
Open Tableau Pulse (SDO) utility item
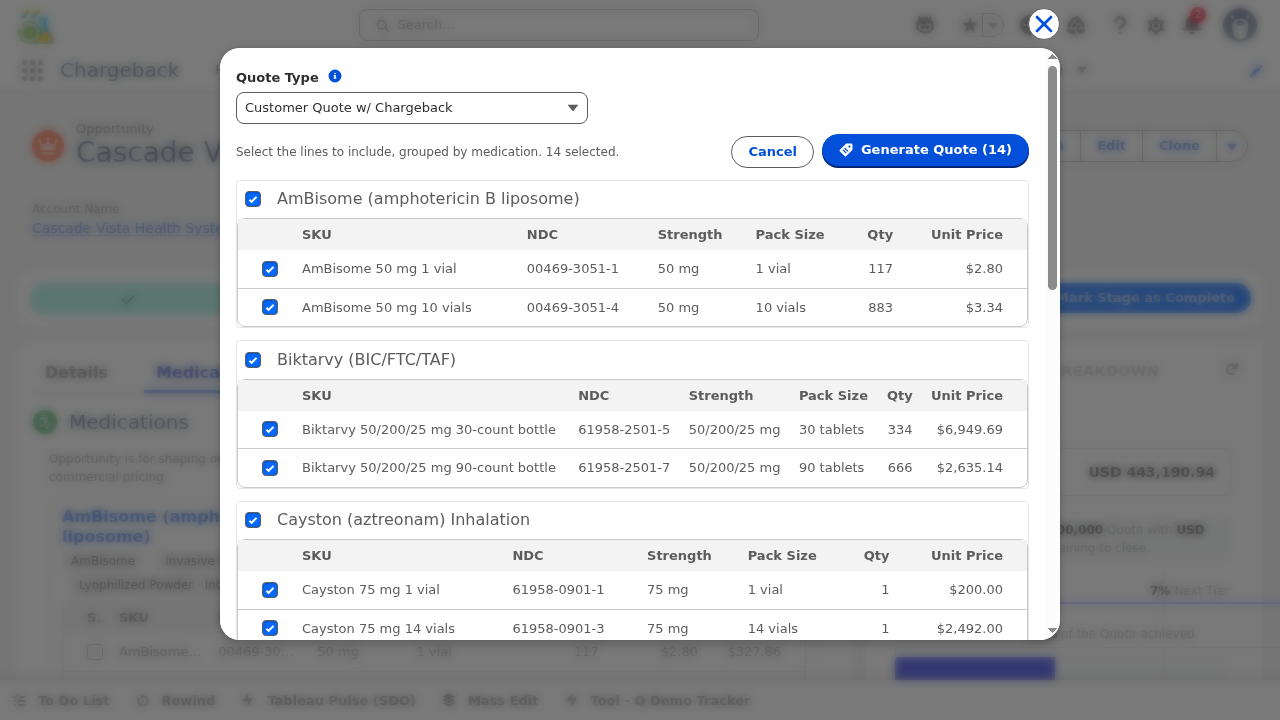[329, 700]
